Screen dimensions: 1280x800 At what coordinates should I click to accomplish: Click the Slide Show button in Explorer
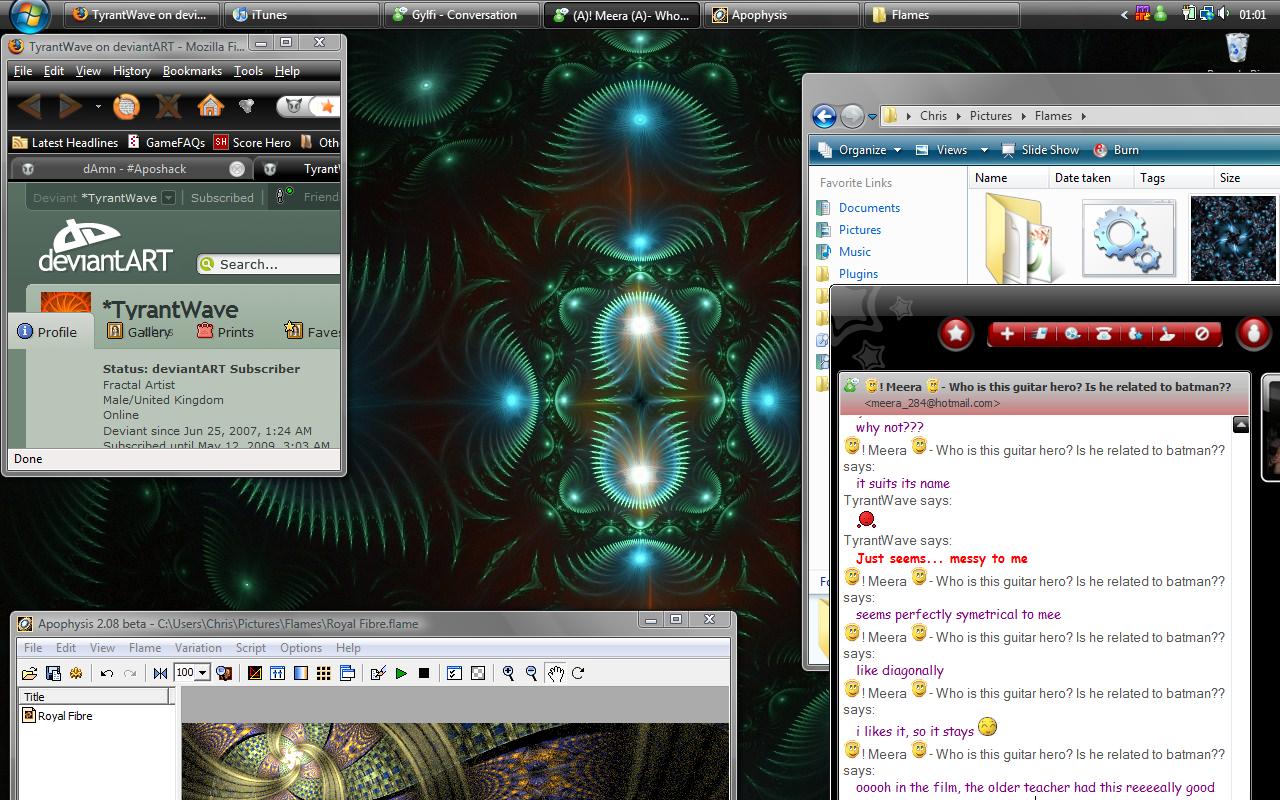click(x=1040, y=150)
